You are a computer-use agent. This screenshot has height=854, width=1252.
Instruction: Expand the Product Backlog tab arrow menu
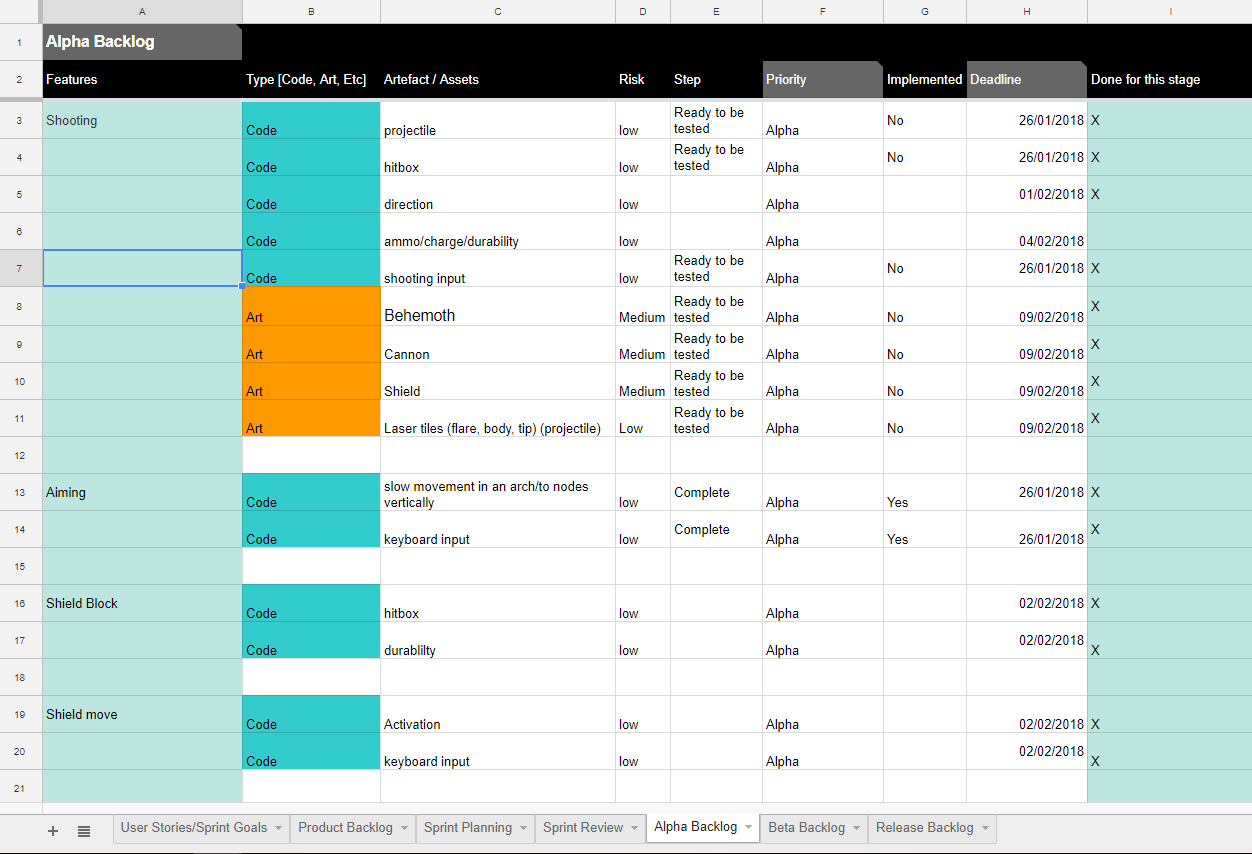(x=404, y=828)
